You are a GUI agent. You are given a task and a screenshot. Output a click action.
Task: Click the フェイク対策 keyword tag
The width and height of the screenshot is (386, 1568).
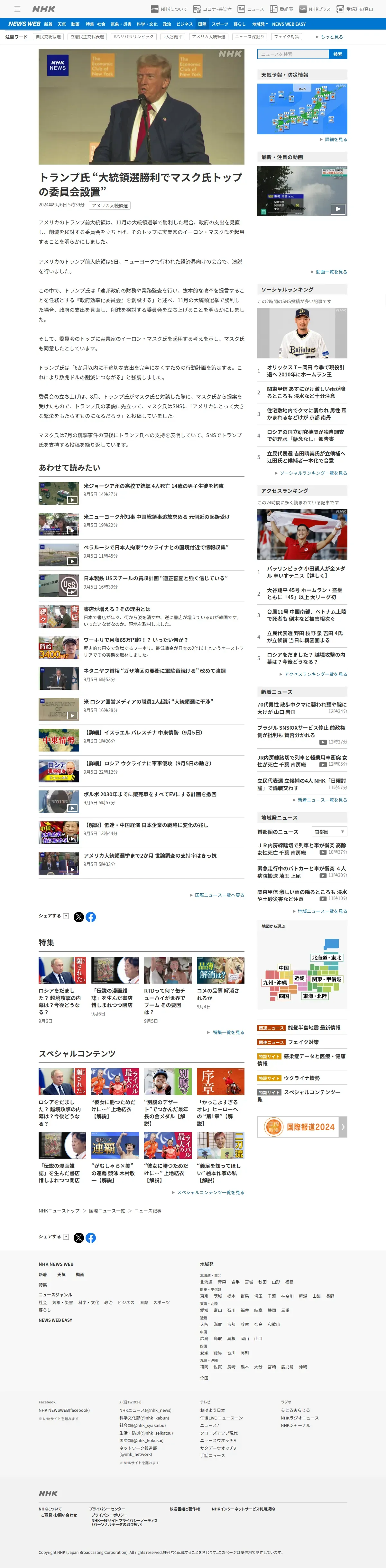286,37
